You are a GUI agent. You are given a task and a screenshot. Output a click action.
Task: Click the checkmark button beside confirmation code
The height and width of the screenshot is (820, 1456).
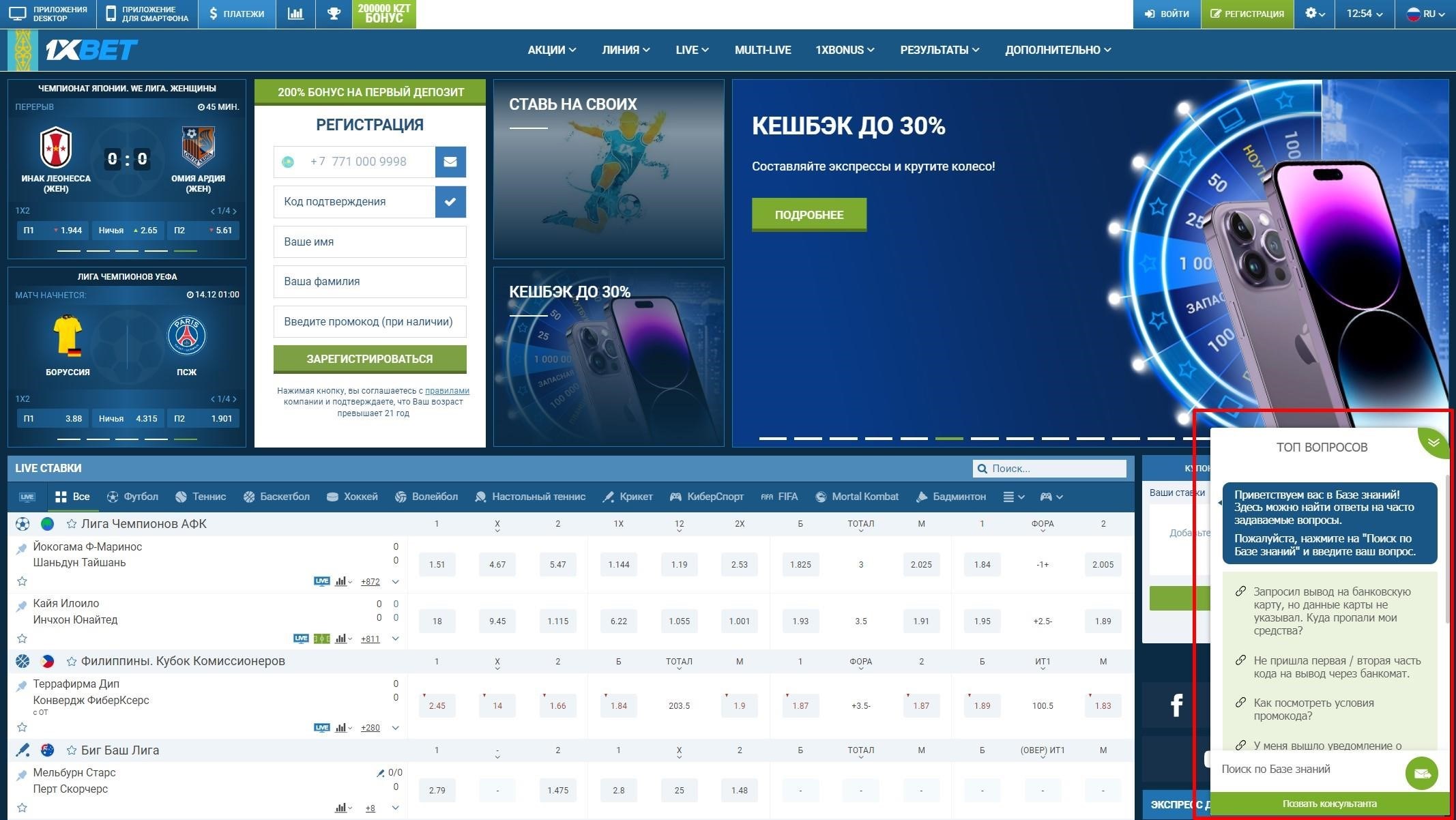point(450,202)
